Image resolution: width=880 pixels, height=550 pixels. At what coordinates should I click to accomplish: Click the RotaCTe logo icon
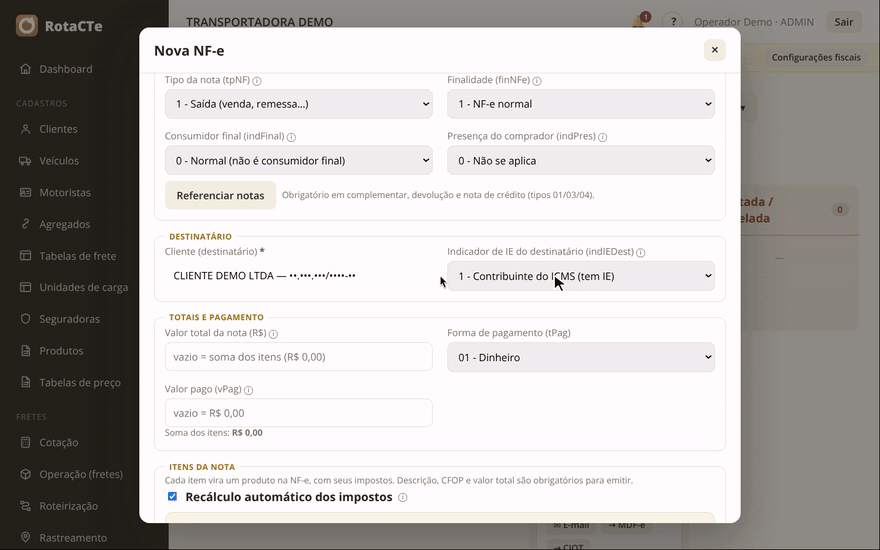[26, 26]
